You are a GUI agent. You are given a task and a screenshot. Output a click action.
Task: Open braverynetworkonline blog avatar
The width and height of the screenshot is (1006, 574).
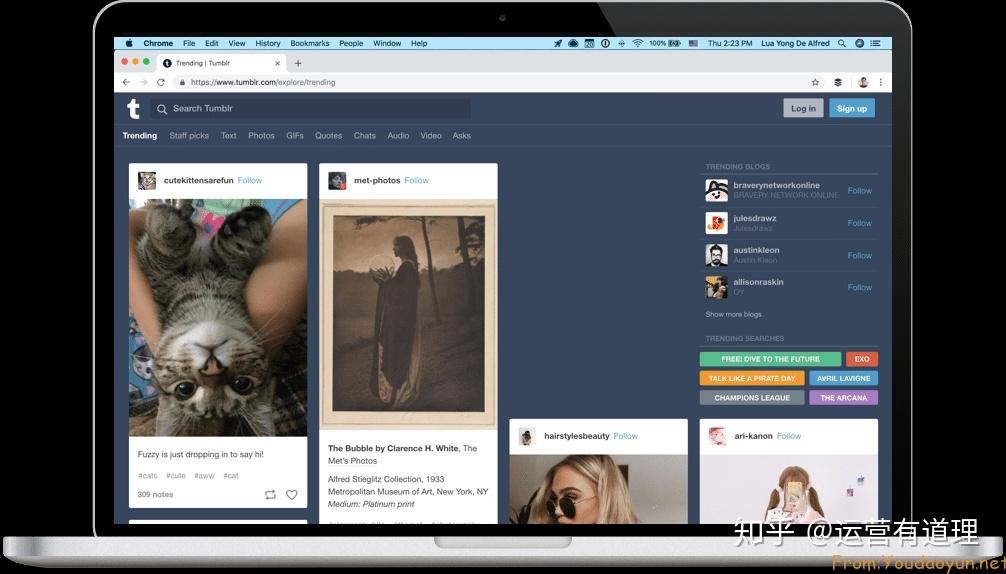tap(717, 190)
